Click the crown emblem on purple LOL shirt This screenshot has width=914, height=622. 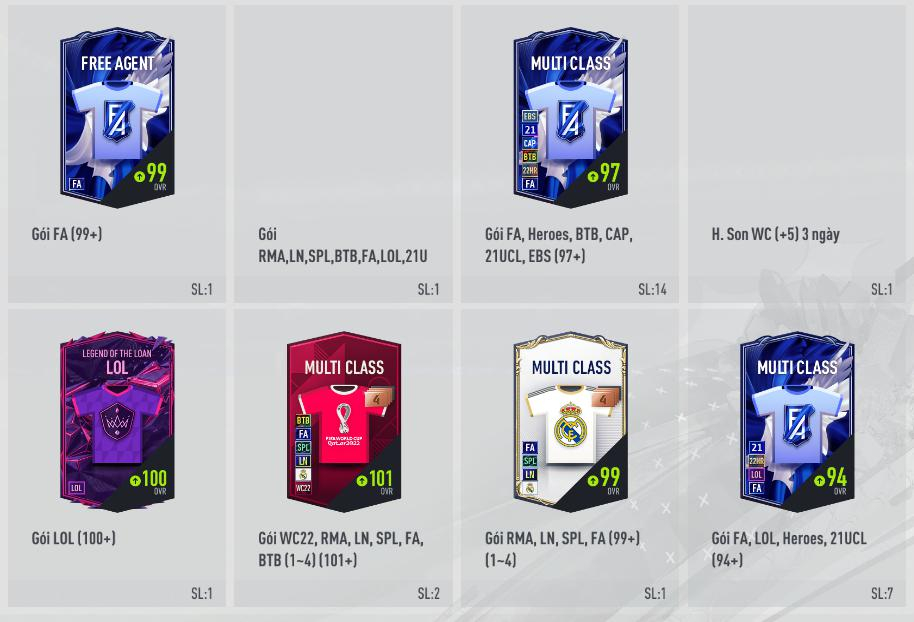117,422
